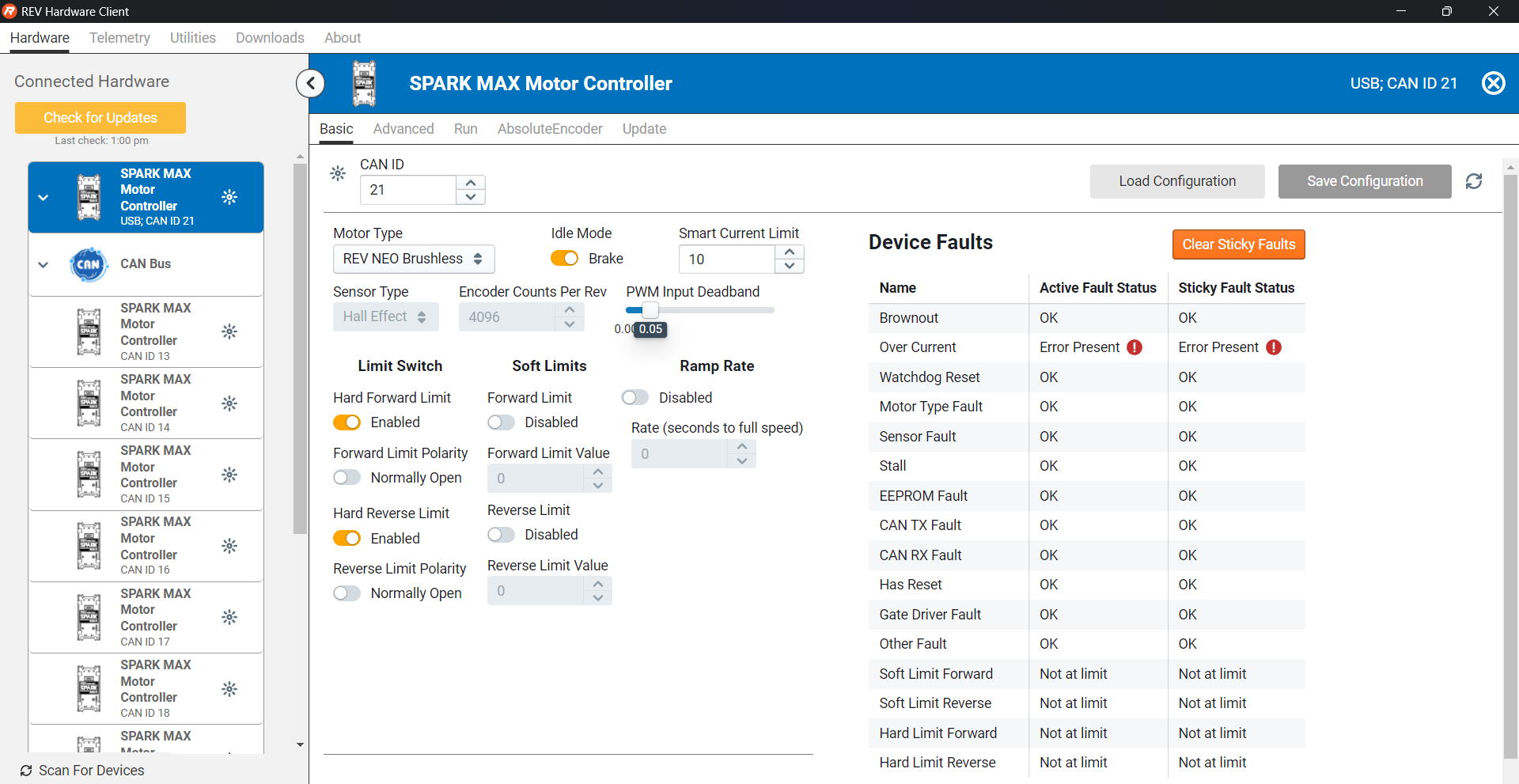Click Scan For Devices
The image size is (1519, 784).
[x=82, y=771]
